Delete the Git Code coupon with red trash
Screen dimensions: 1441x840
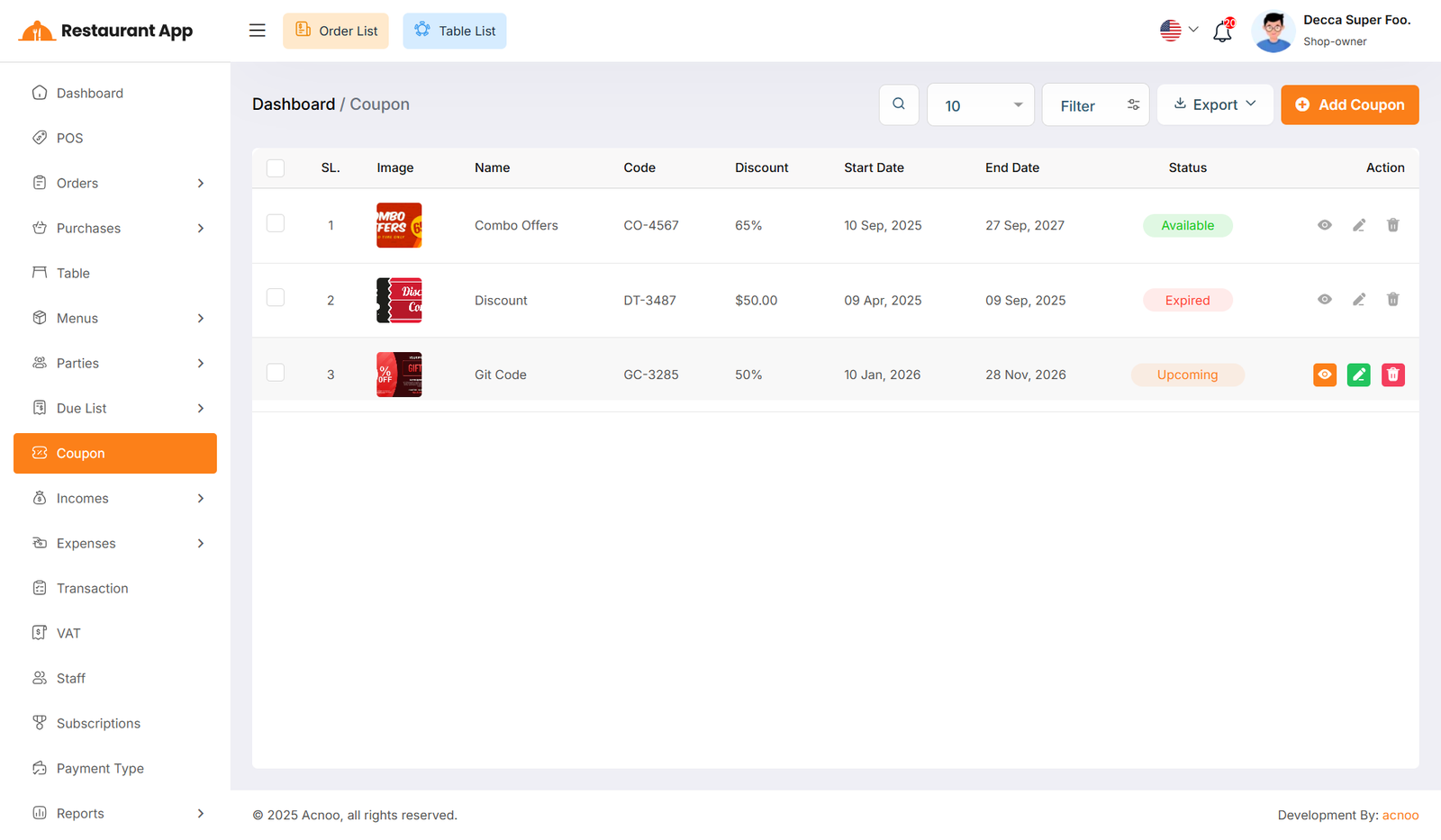1392,375
